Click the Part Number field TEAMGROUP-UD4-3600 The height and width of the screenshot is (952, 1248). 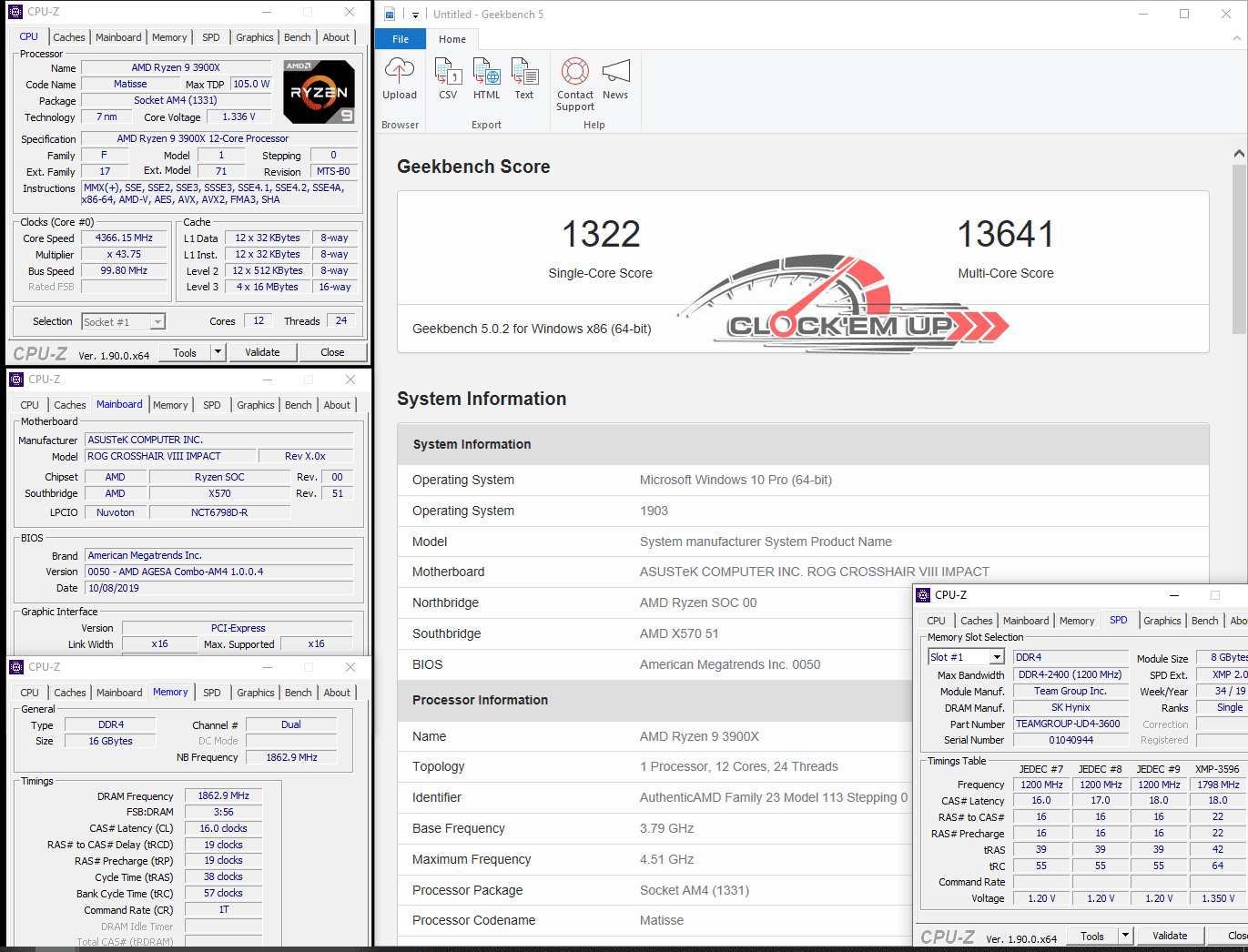[x=1070, y=724]
